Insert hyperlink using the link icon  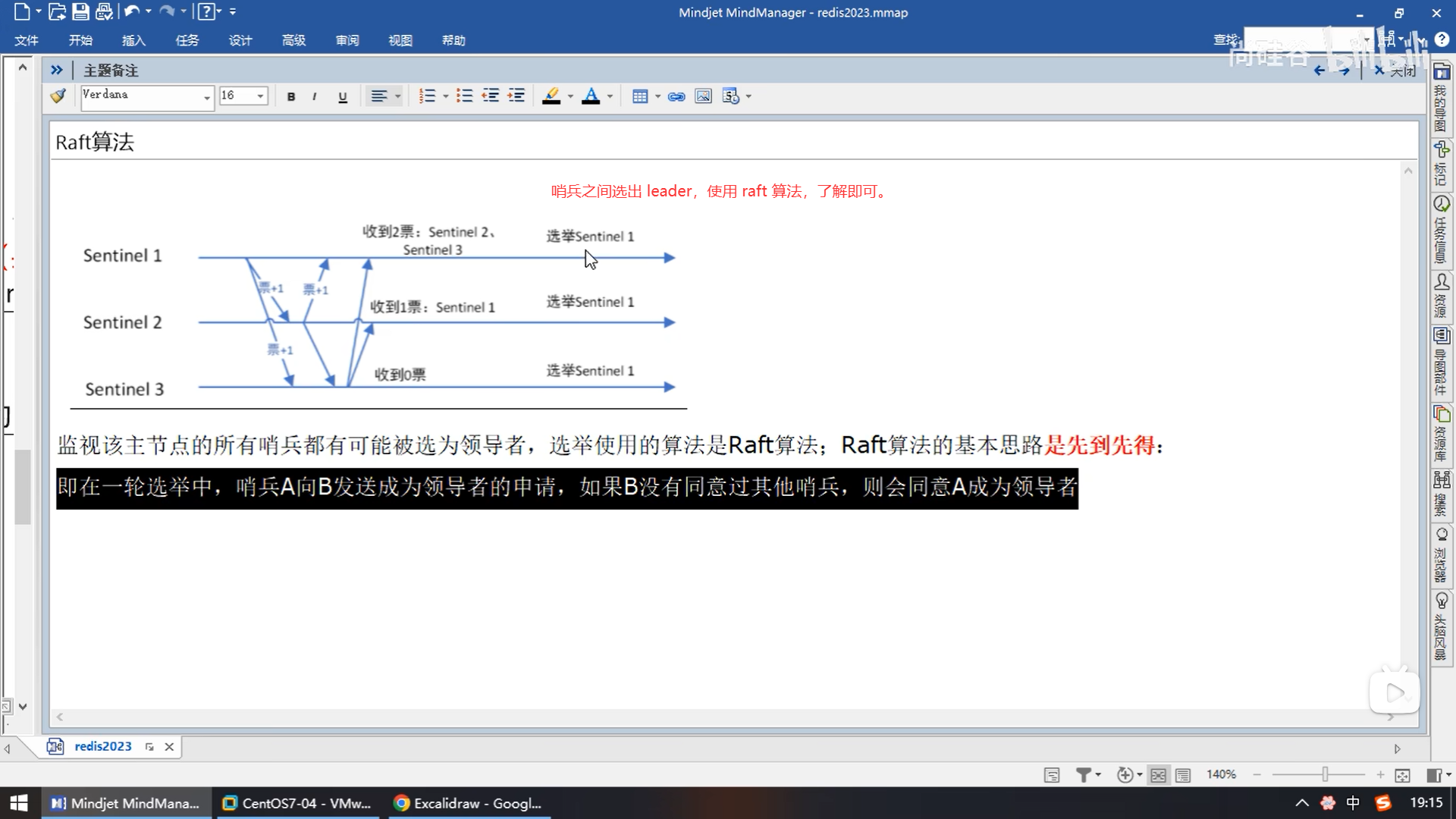click(x=676, y=96)
